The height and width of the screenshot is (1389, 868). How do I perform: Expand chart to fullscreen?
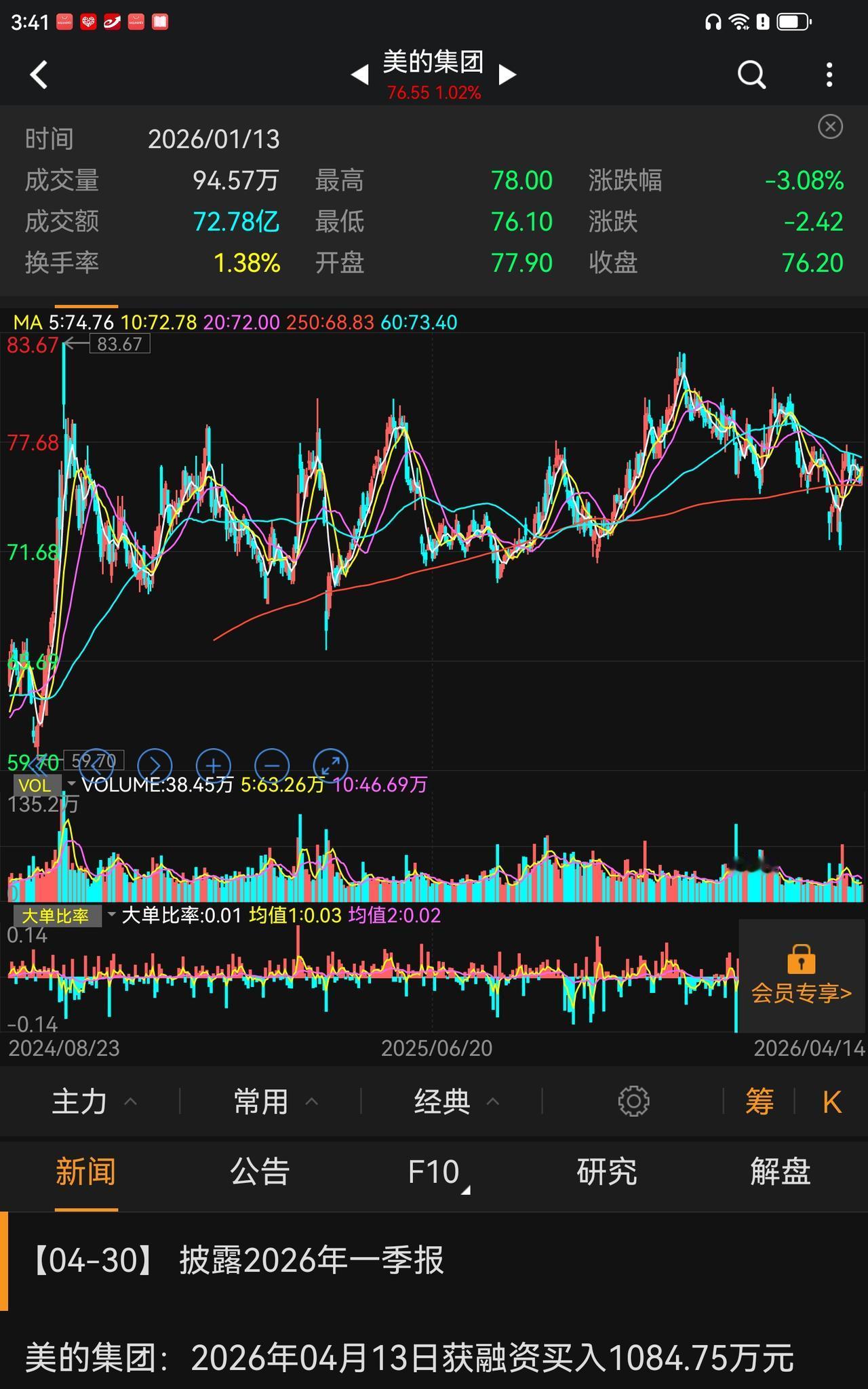(331, 766)
